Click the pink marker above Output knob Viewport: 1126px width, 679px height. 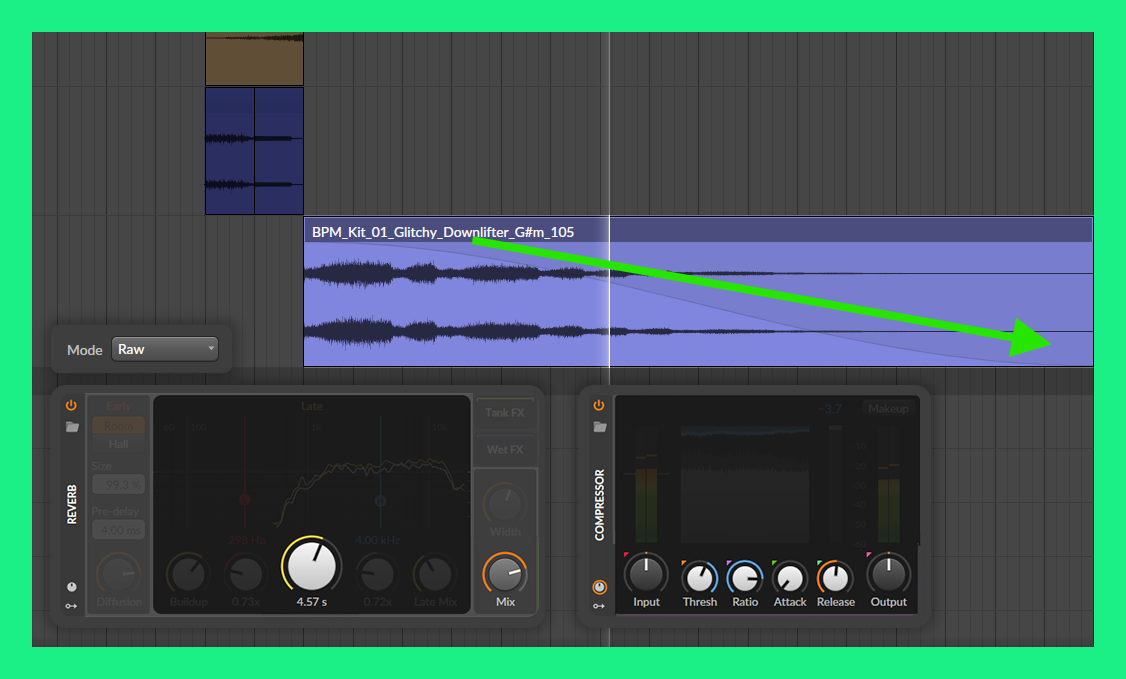[870, 556]
